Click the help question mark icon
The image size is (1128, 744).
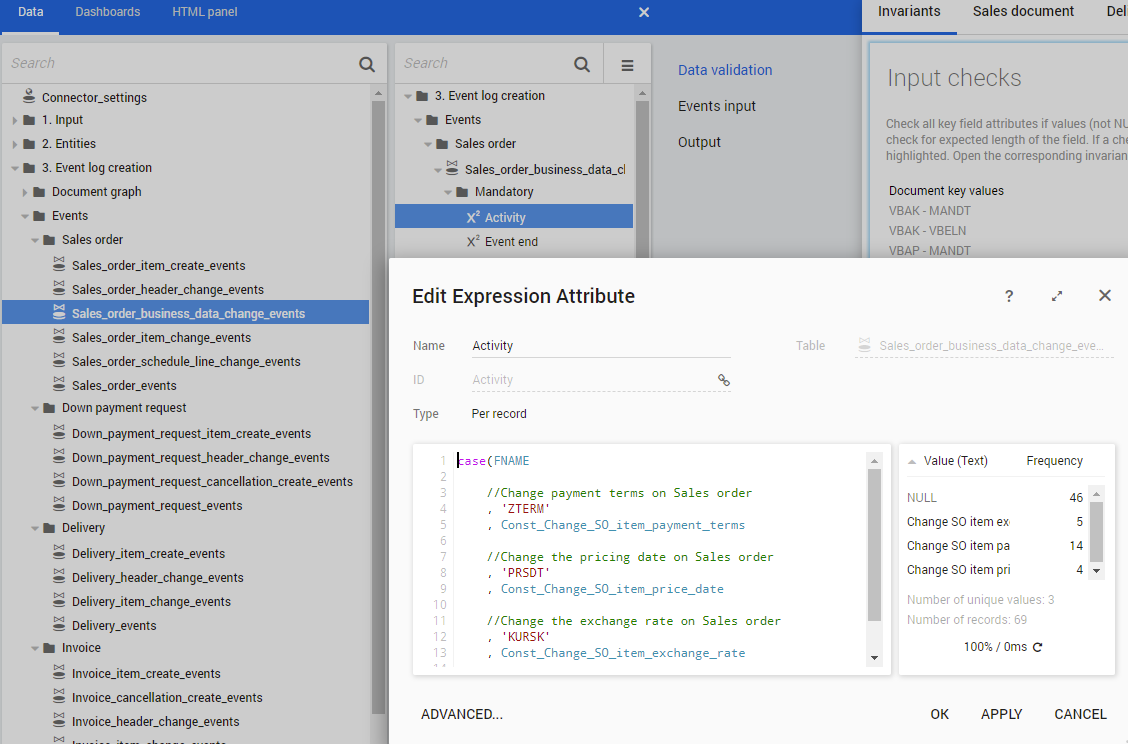1009,296
